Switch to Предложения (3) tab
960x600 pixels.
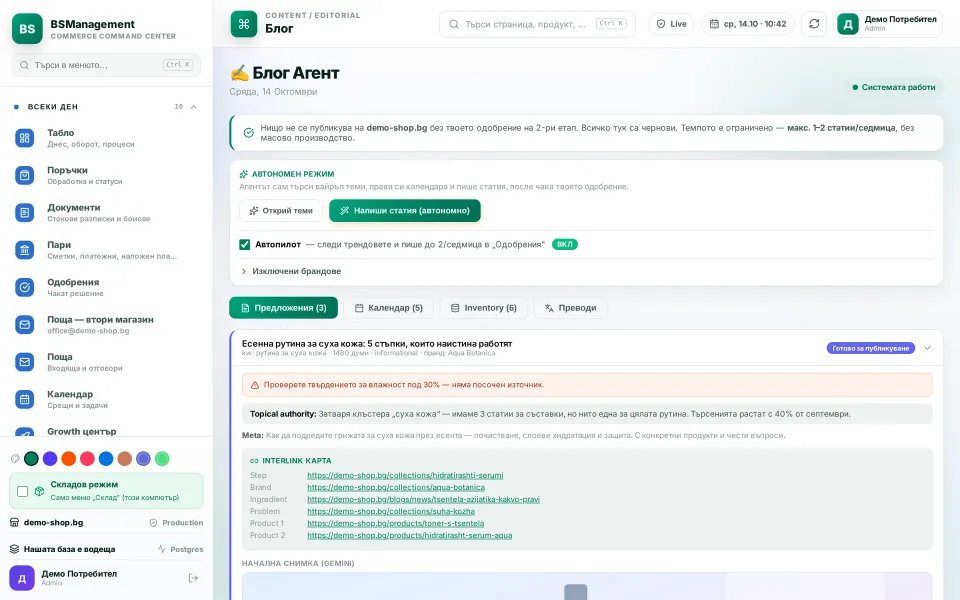(283, 308)
